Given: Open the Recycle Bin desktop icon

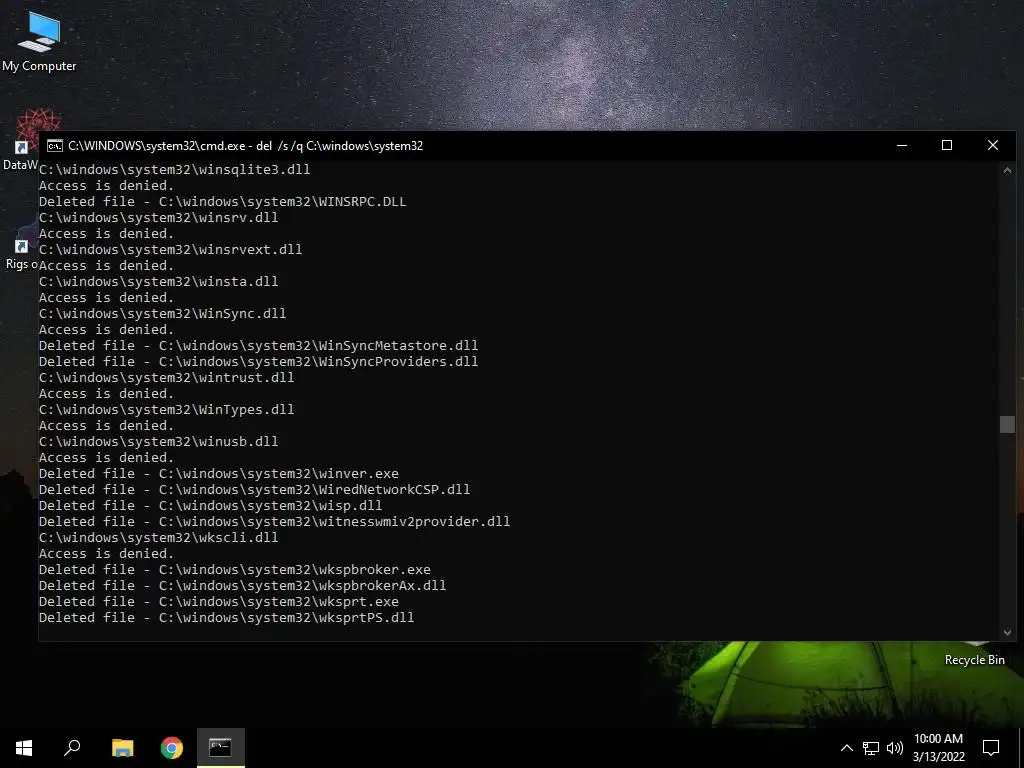Looking at the screenshot, I should [x=974, y=653].
